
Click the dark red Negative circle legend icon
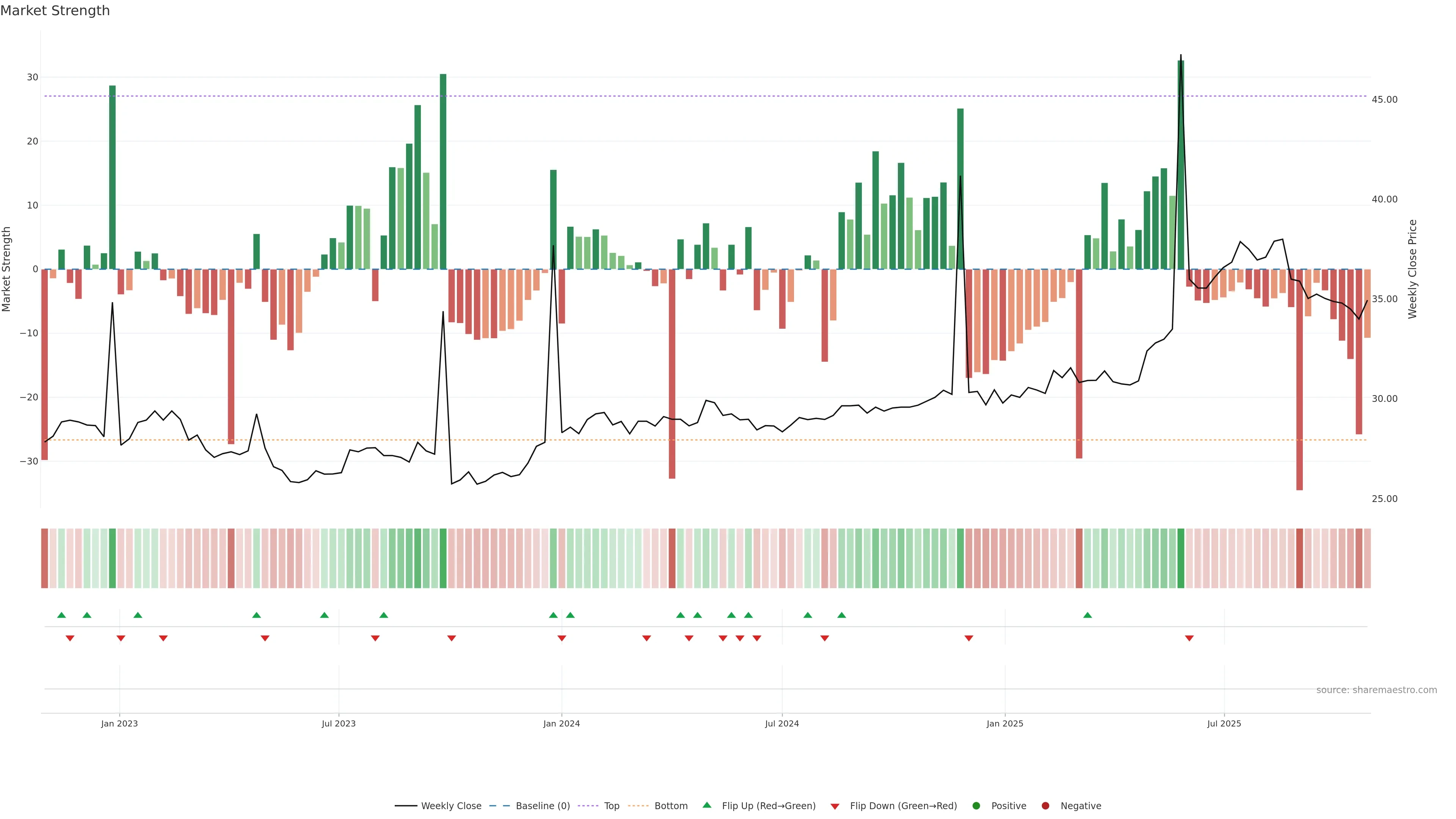pos(1045,806)
